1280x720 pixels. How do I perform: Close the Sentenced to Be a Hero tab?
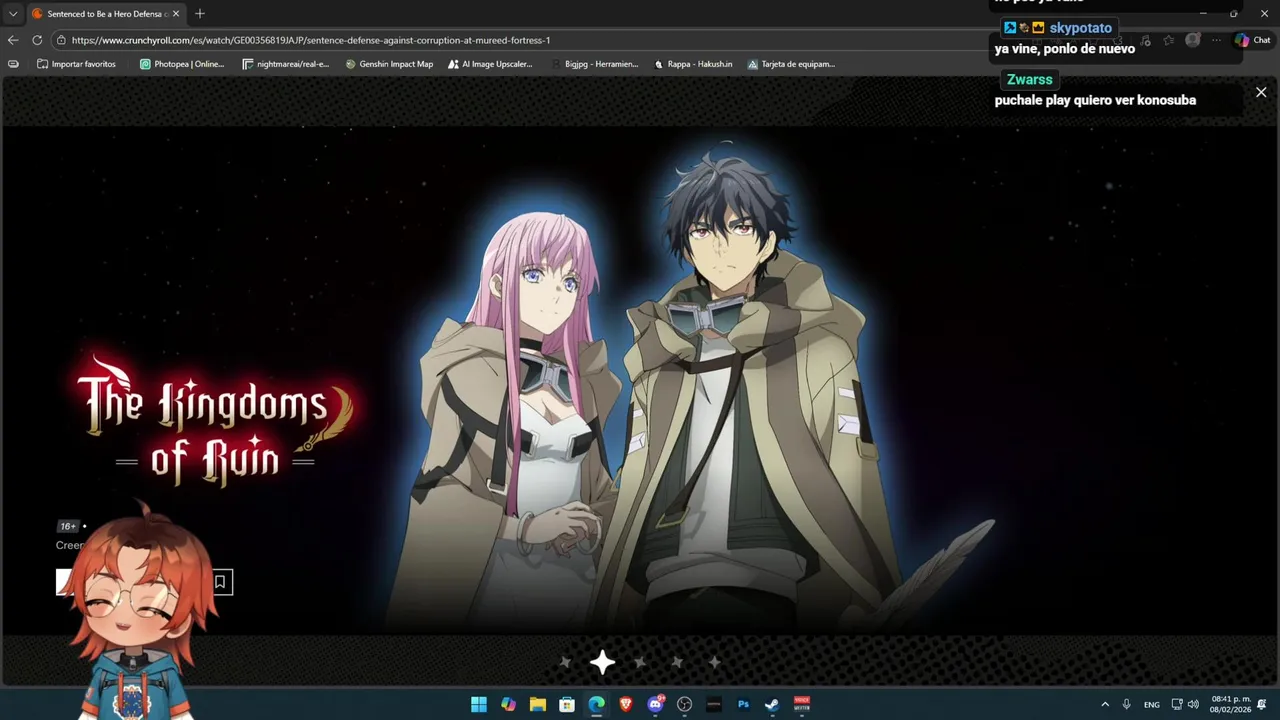[x=176, y=14]
